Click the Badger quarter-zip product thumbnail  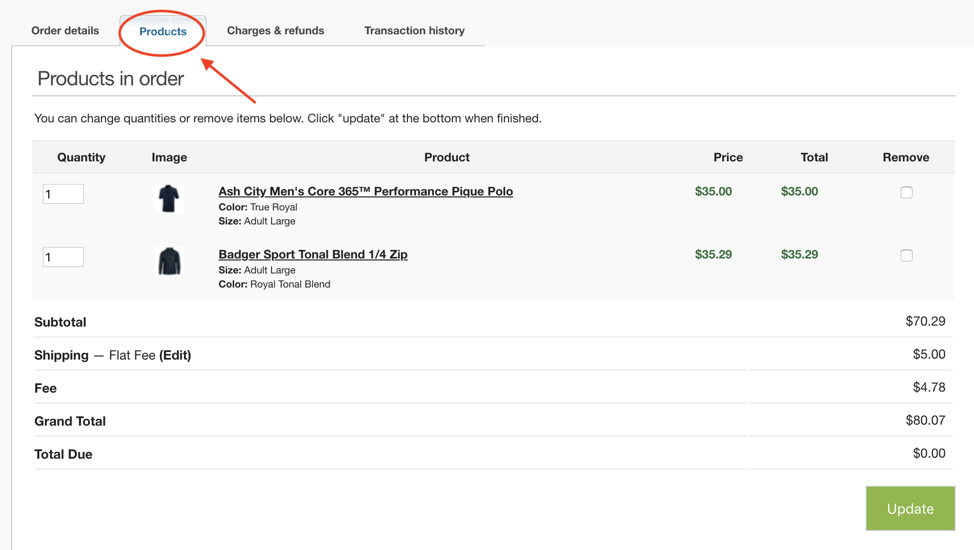click(169, 261)
